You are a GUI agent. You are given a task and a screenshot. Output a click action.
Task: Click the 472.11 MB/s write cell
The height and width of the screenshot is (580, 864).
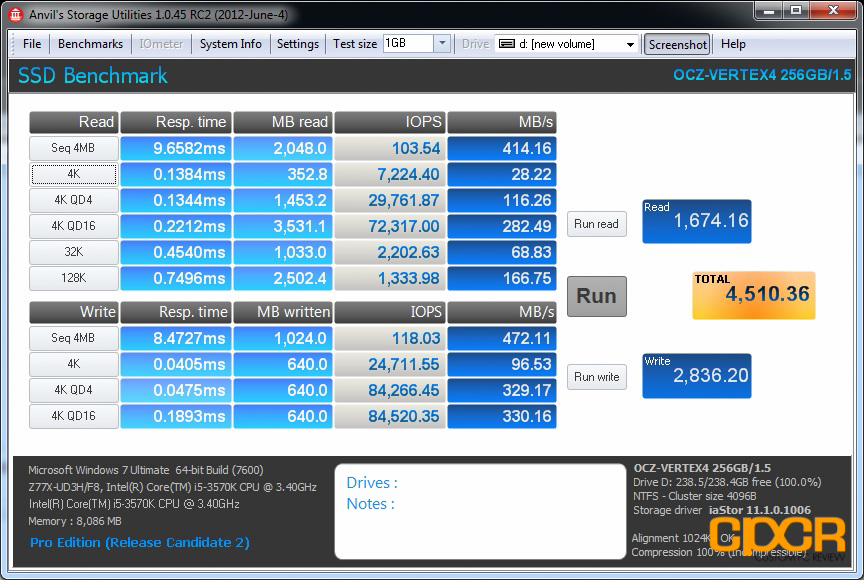pyautogui.click(x=502, y=338)
